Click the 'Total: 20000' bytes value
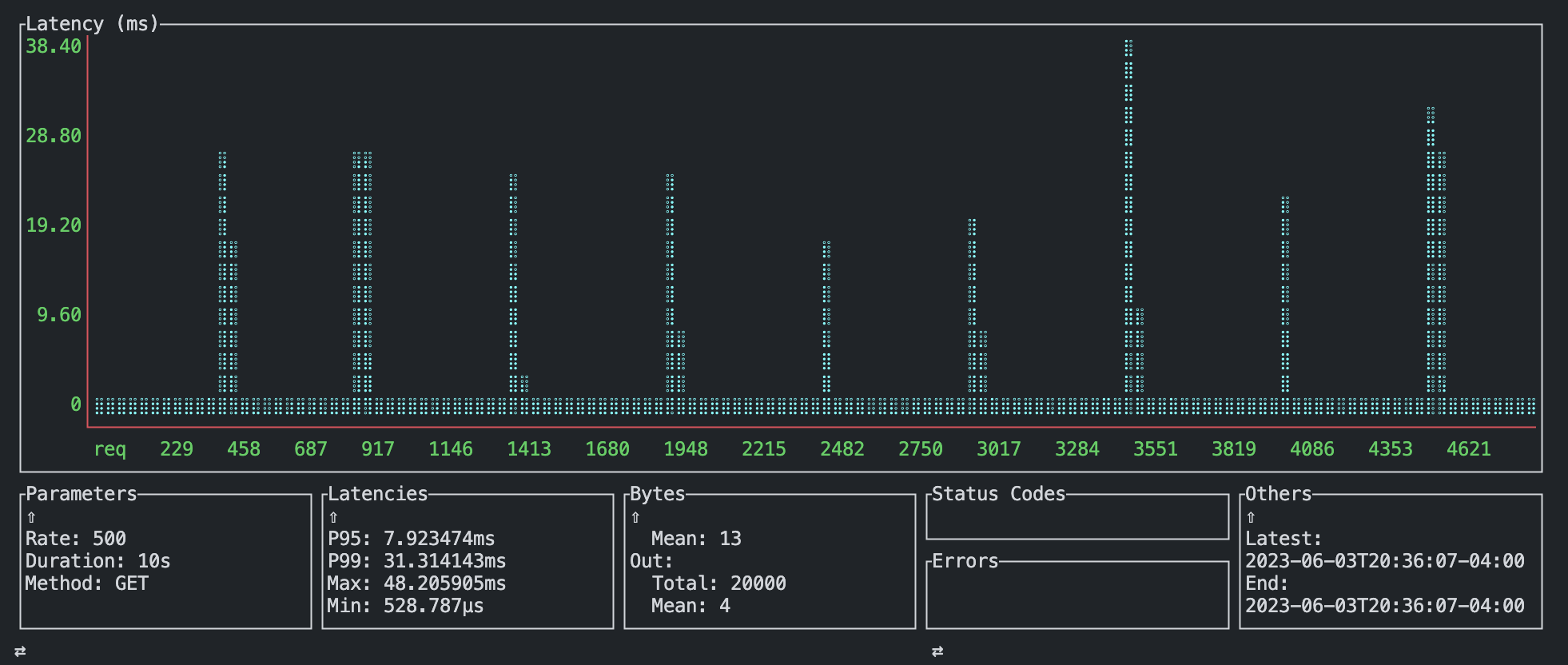Screen dimensions: 1568x665 point(719,583)
